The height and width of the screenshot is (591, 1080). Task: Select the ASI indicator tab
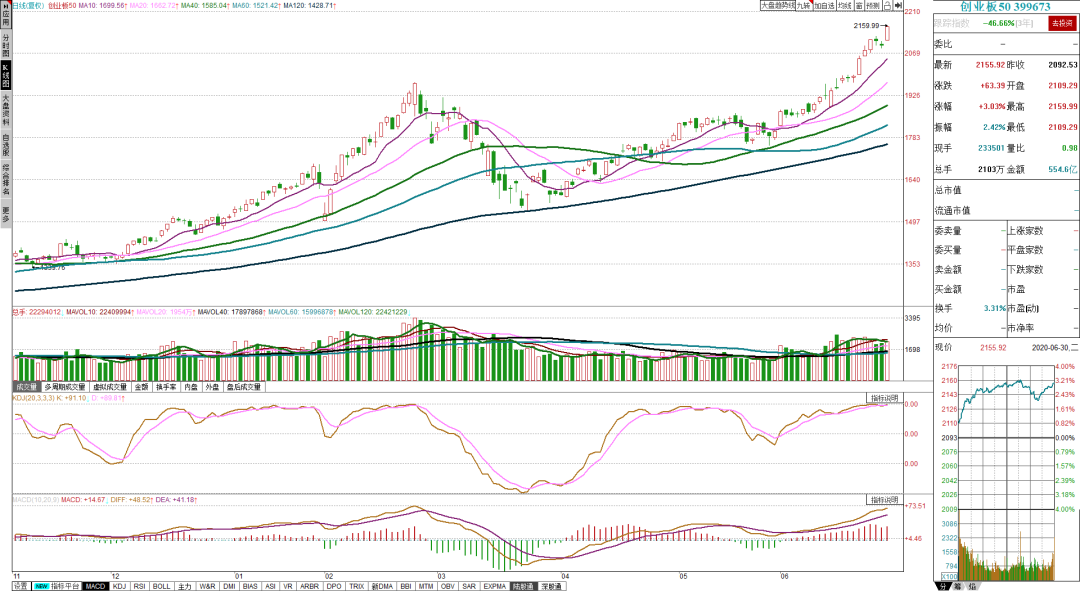coord(270,586)
